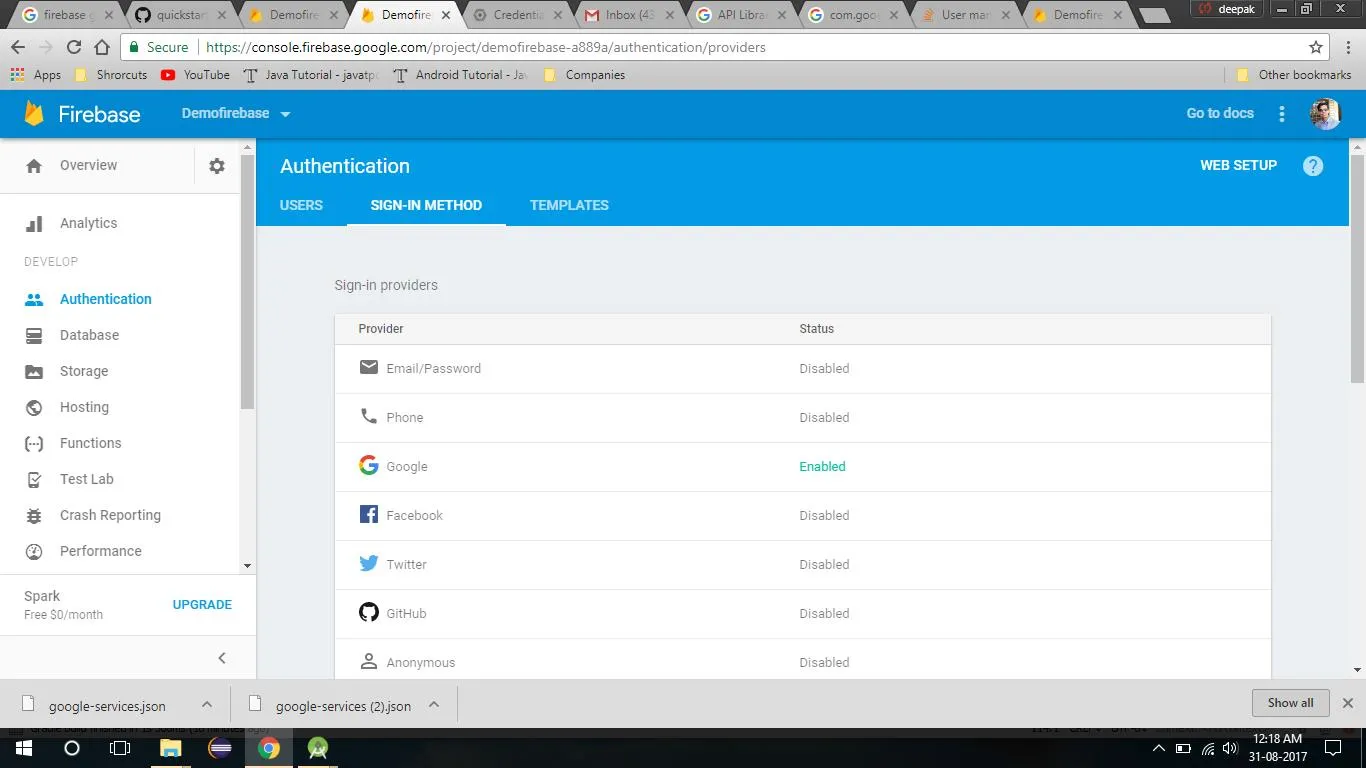
Task: Switch to the quickstart GitHub browser tab
Action: click(x=180, y=15)
